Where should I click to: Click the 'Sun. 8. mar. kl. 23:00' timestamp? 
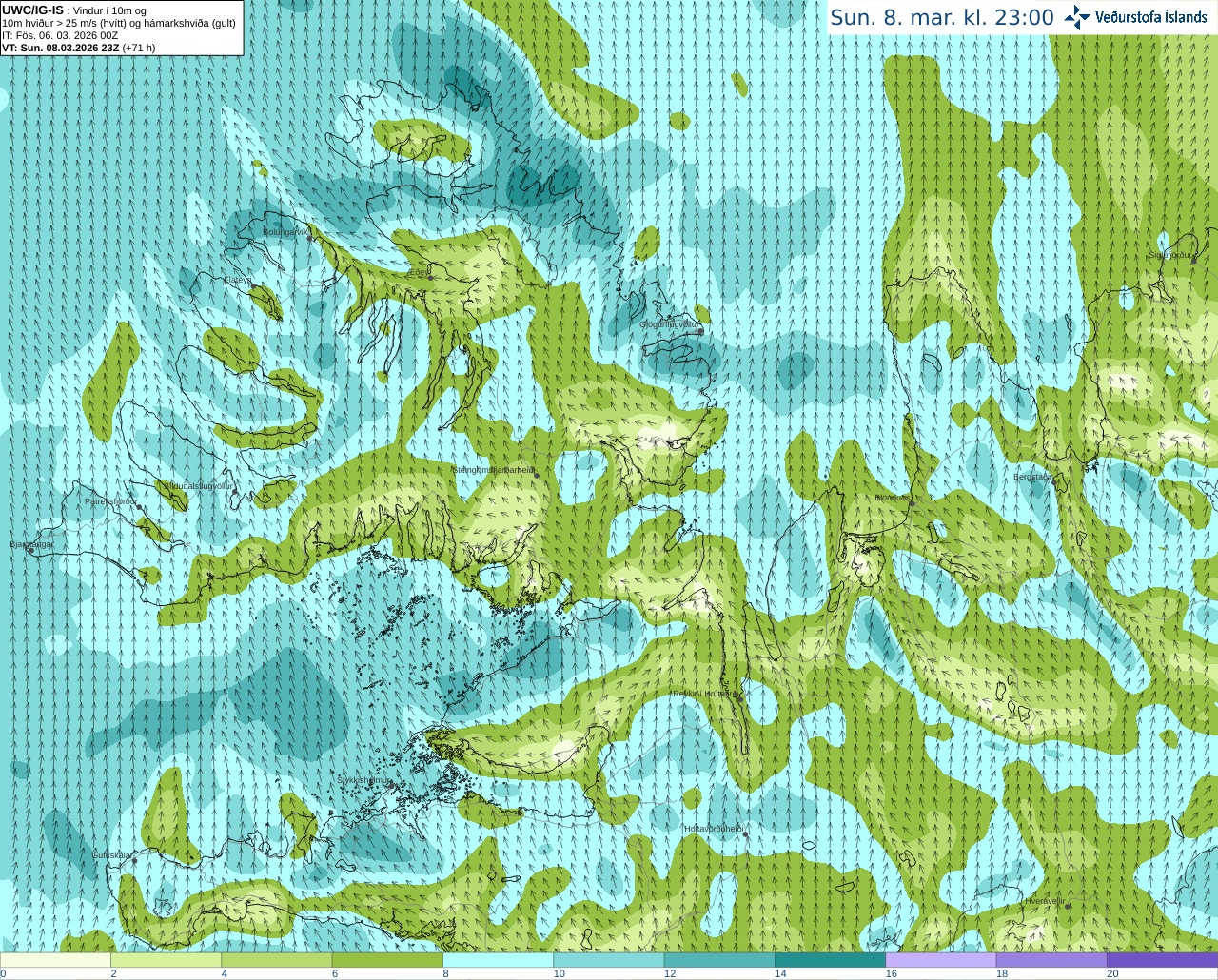(942, 17)
